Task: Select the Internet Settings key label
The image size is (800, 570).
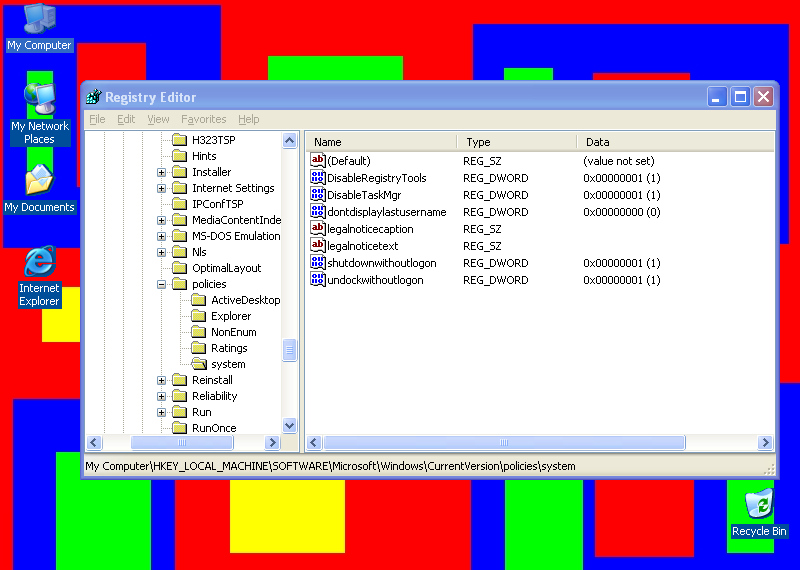Action: (x=233, y=188)
